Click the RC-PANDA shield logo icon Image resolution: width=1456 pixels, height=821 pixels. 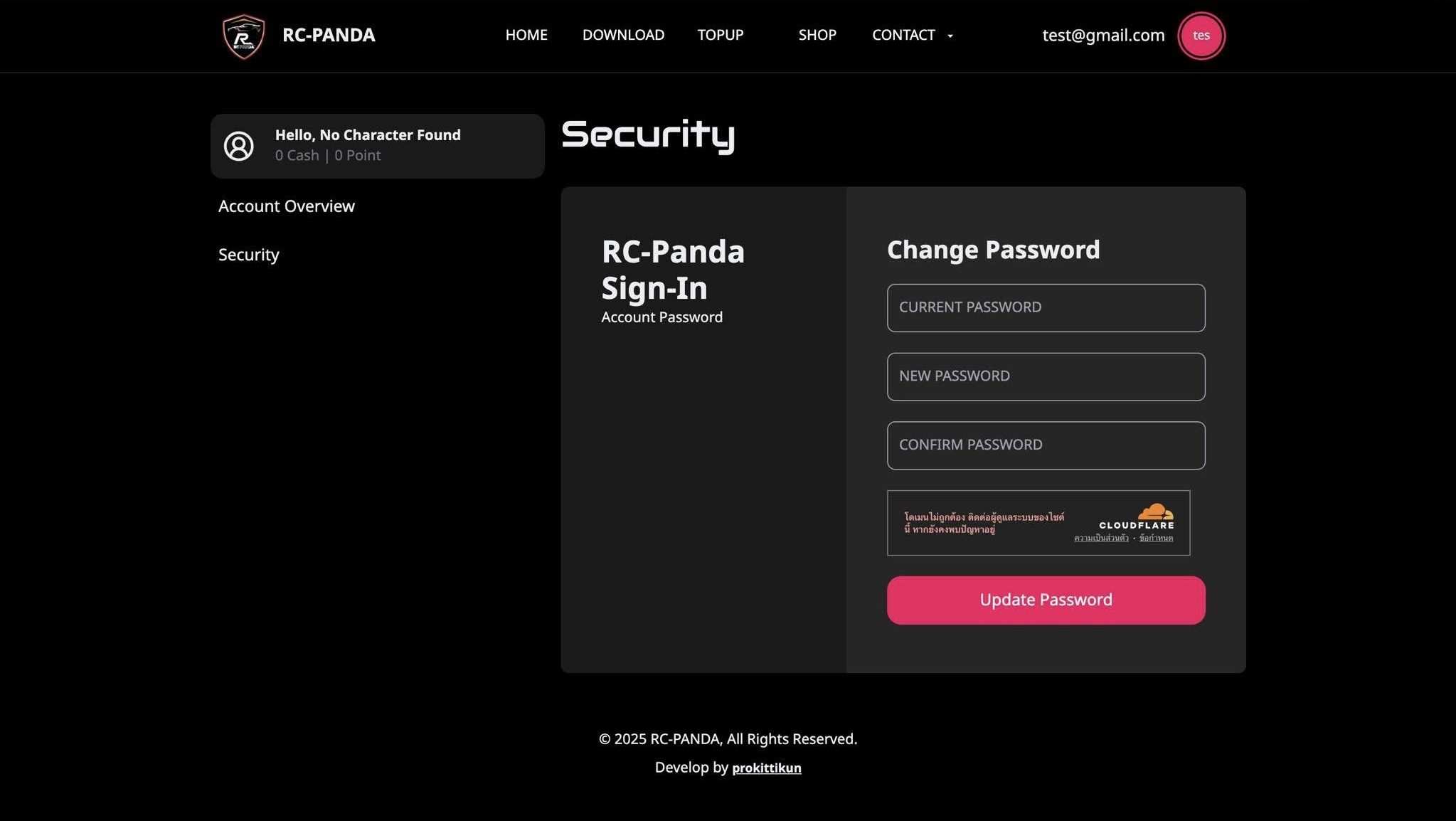pyautogui.click(x=243, y=36)
